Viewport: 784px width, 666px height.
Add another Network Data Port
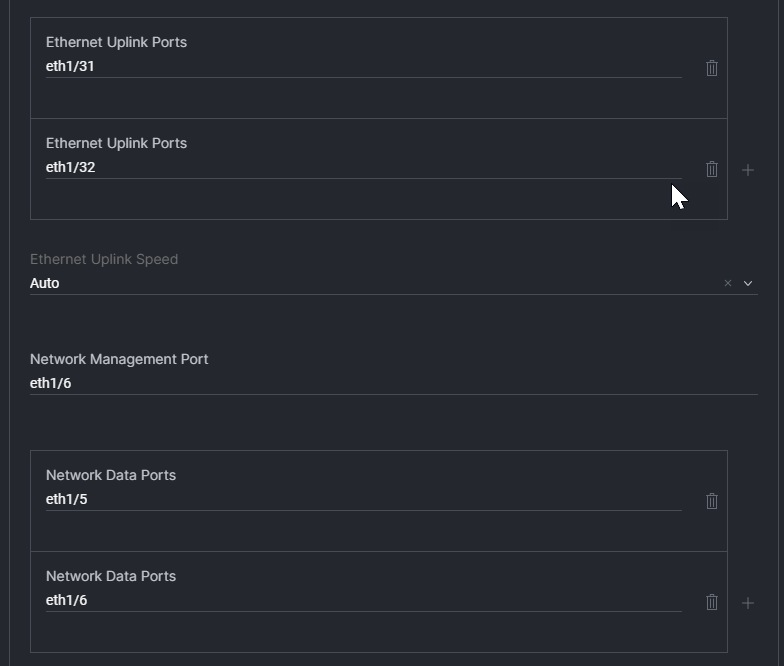tap(747, 603)
